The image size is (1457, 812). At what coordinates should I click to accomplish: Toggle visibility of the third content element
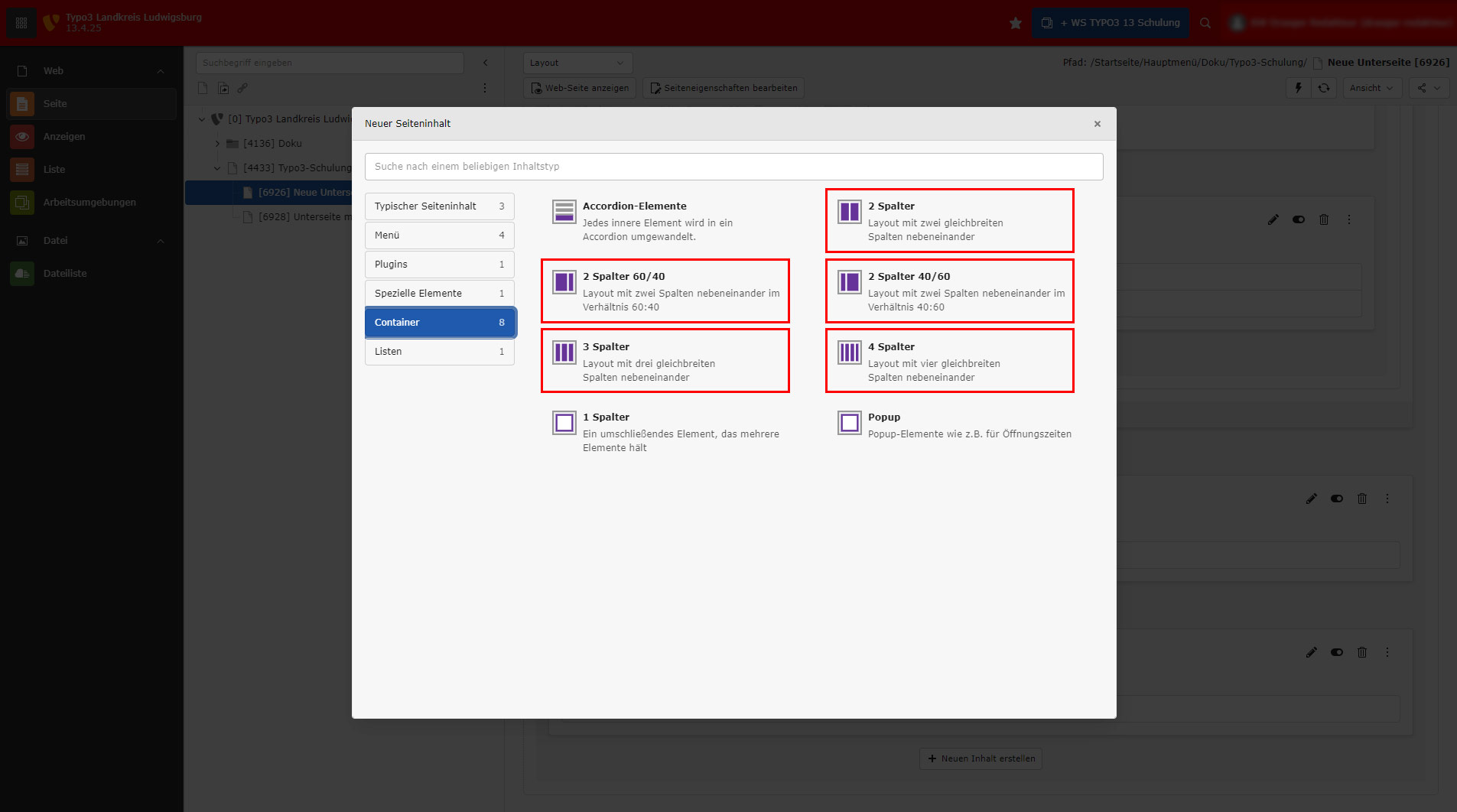(x=1337, y=652)
